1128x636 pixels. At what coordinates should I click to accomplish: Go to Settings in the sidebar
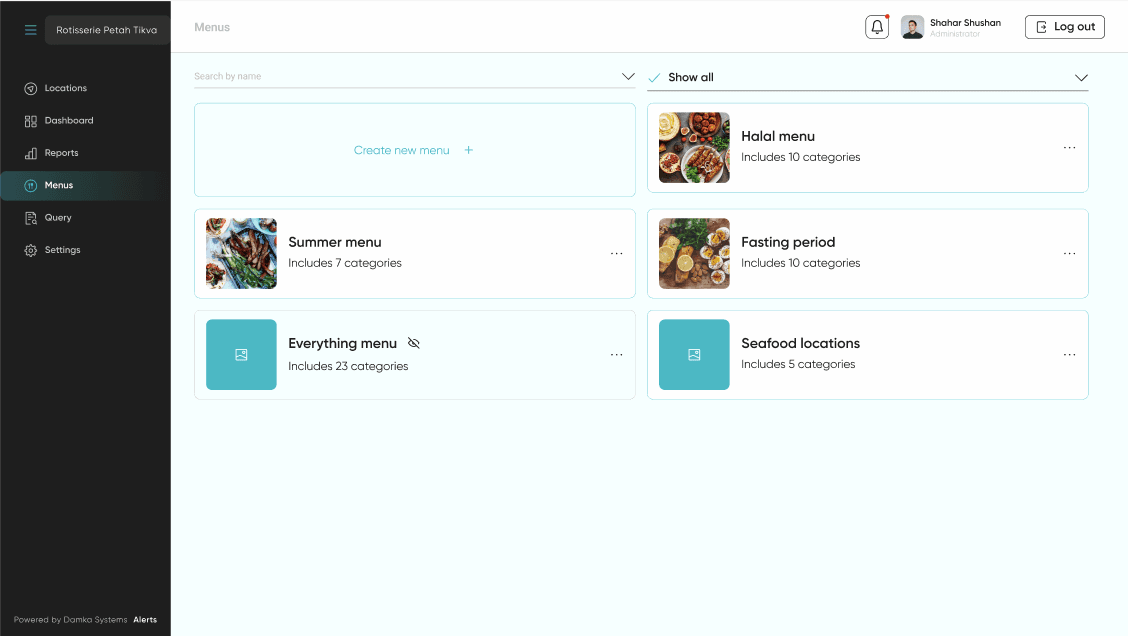pyautogui.click(x=63, y=250)
